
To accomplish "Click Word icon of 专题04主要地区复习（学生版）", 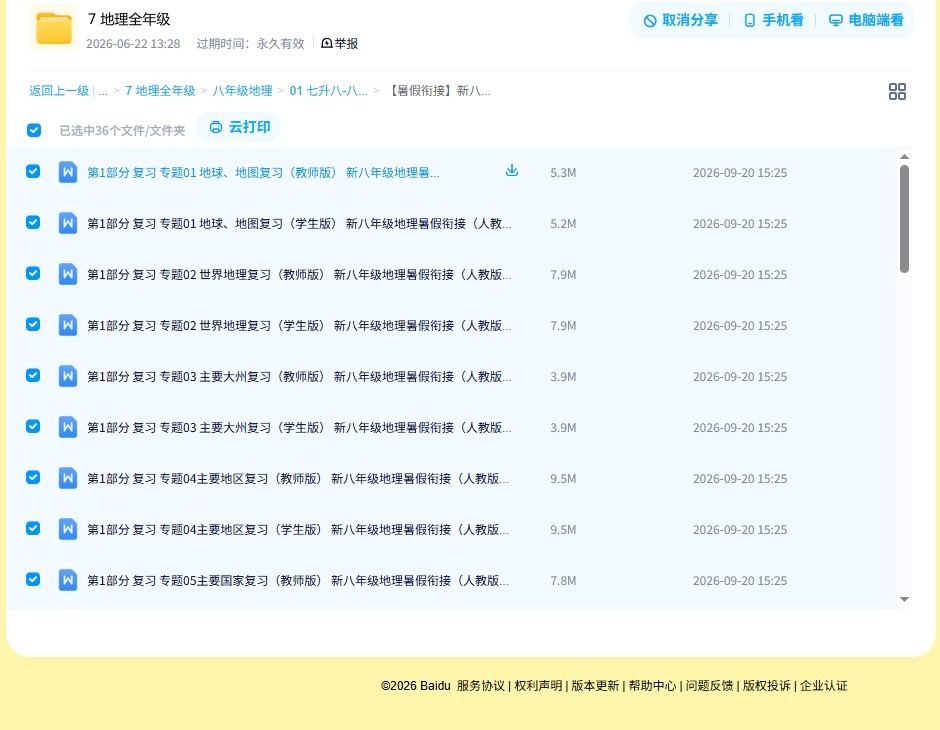I will (x=68, y=529).
